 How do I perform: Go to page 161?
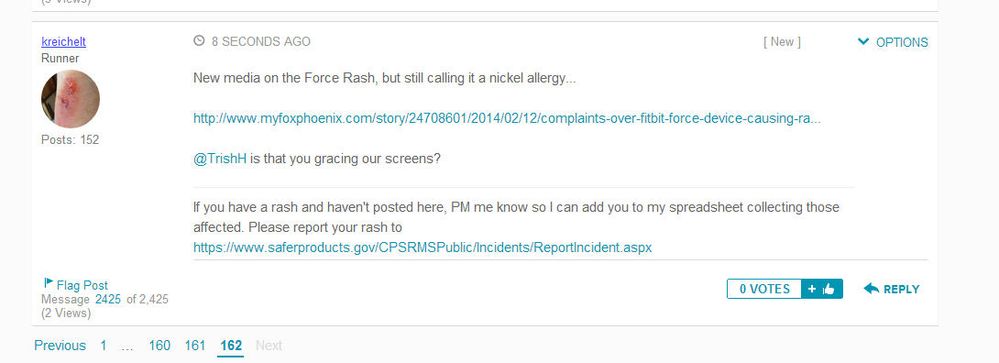[195, 345]
